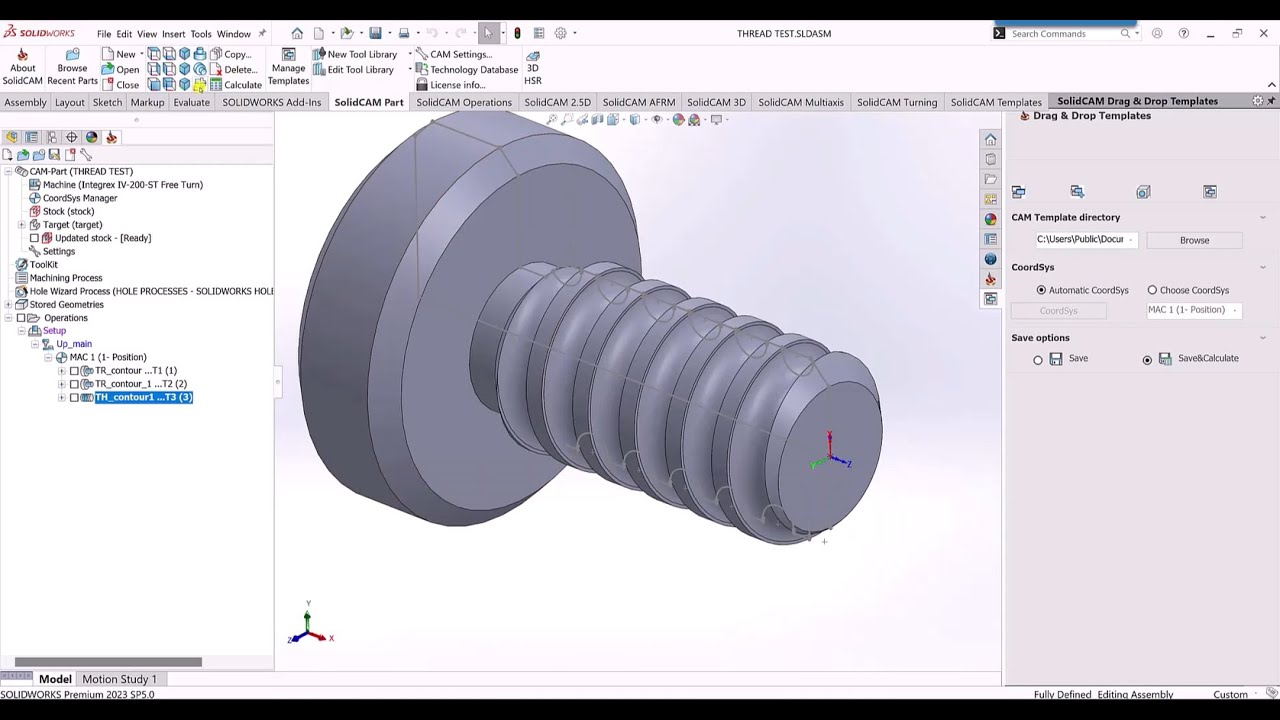Image resolution: width=1280 pixels, height=720 pixels.
Task: Open the MAC 1 (1- Position) dropdown
Action: tap(1236, 310)
